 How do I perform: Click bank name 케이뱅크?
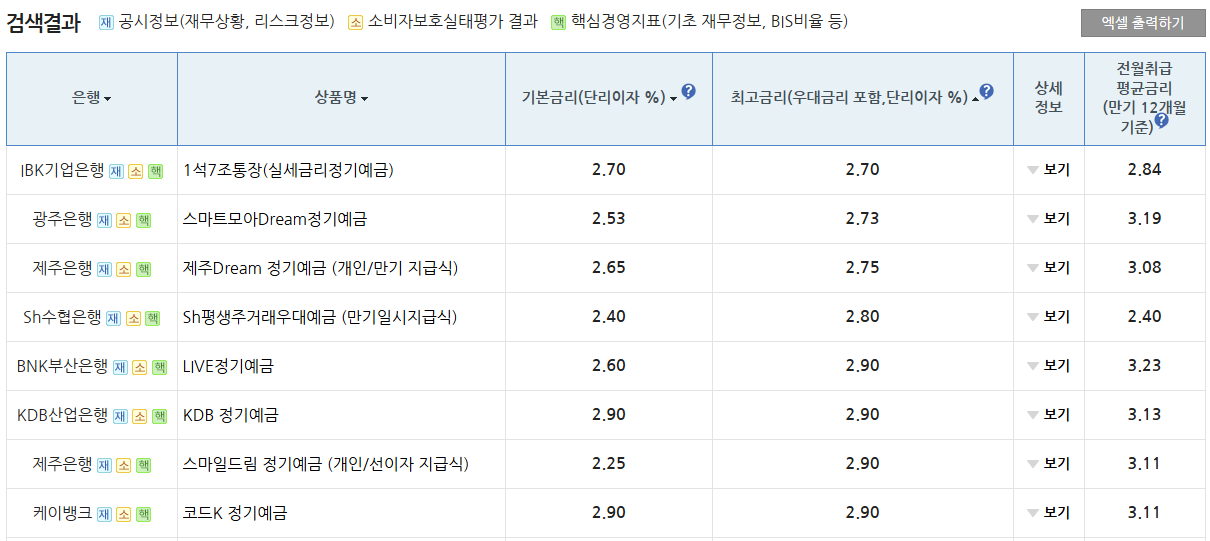pyautogui.click(x=62, y=513)
